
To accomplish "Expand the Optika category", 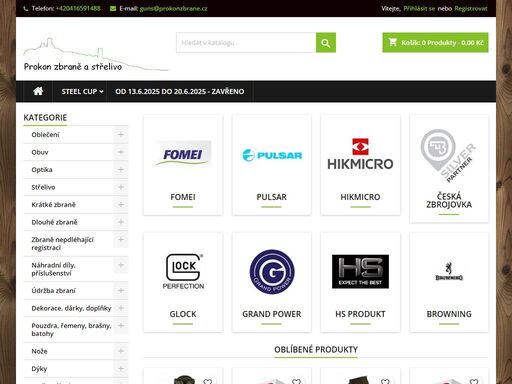I will tap(121, 170).
